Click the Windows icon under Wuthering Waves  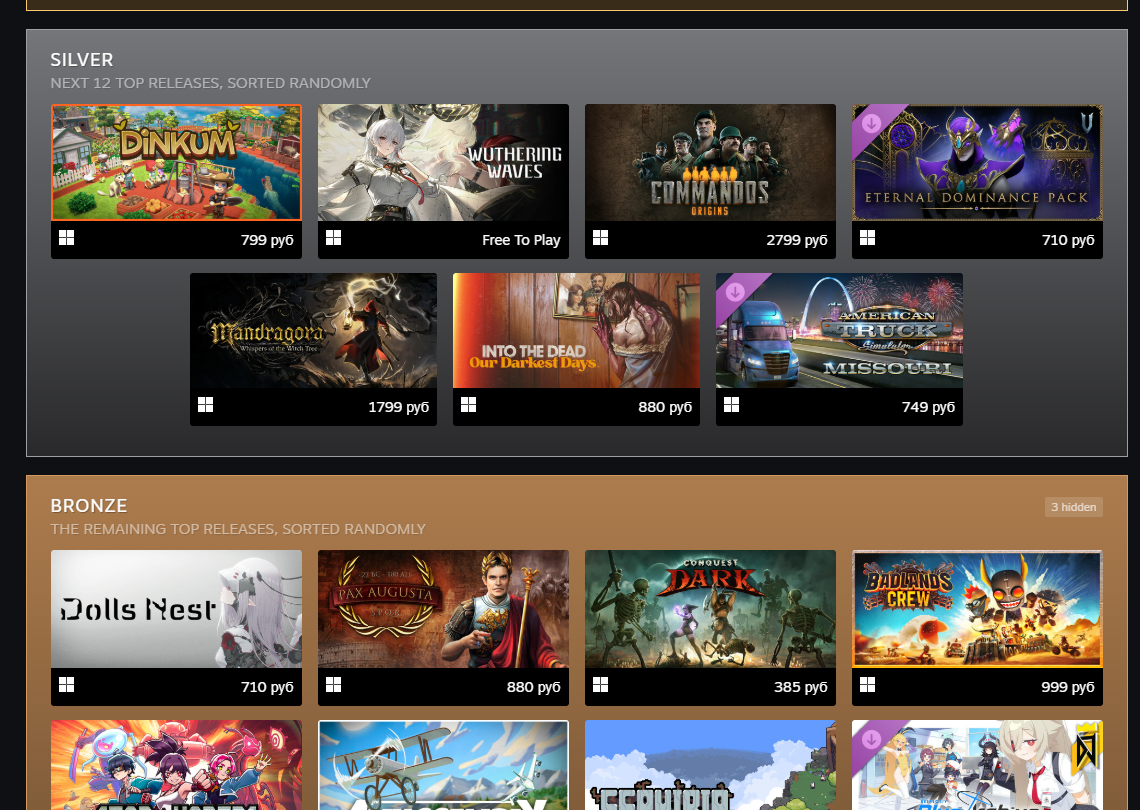[x=334, y=238]
